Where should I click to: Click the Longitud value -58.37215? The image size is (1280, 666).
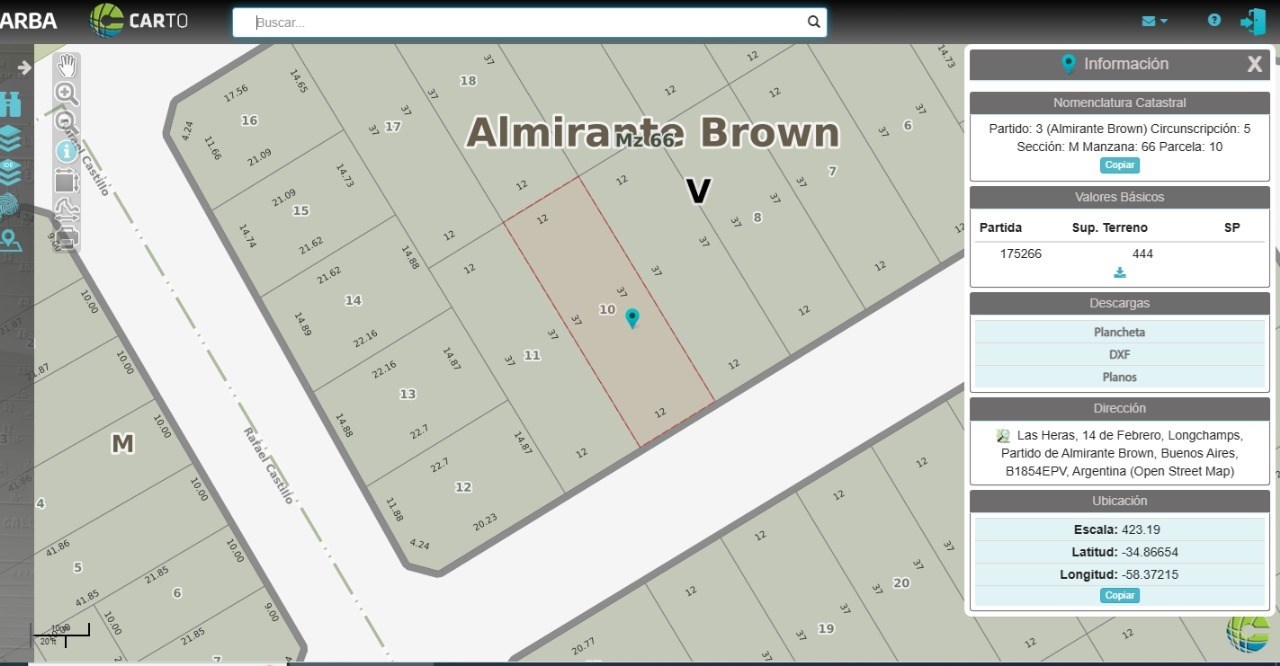1150,575
